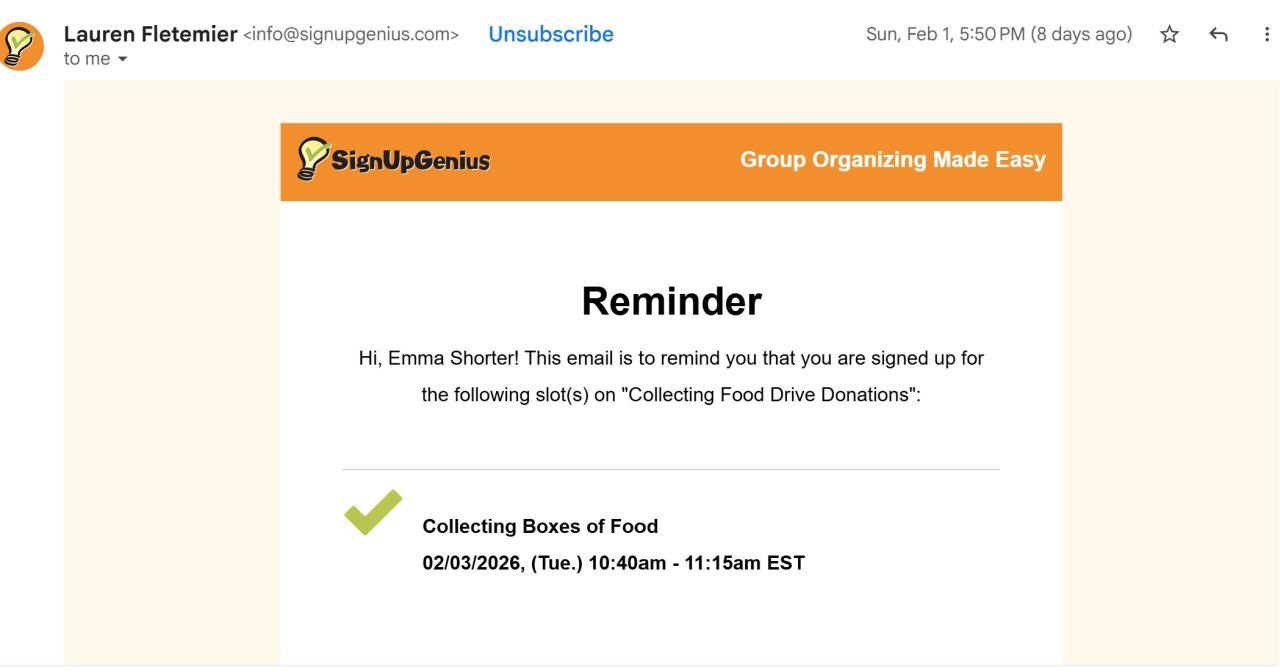Click the 02/03/2026 slot date and time

click(x=613, y=563)
